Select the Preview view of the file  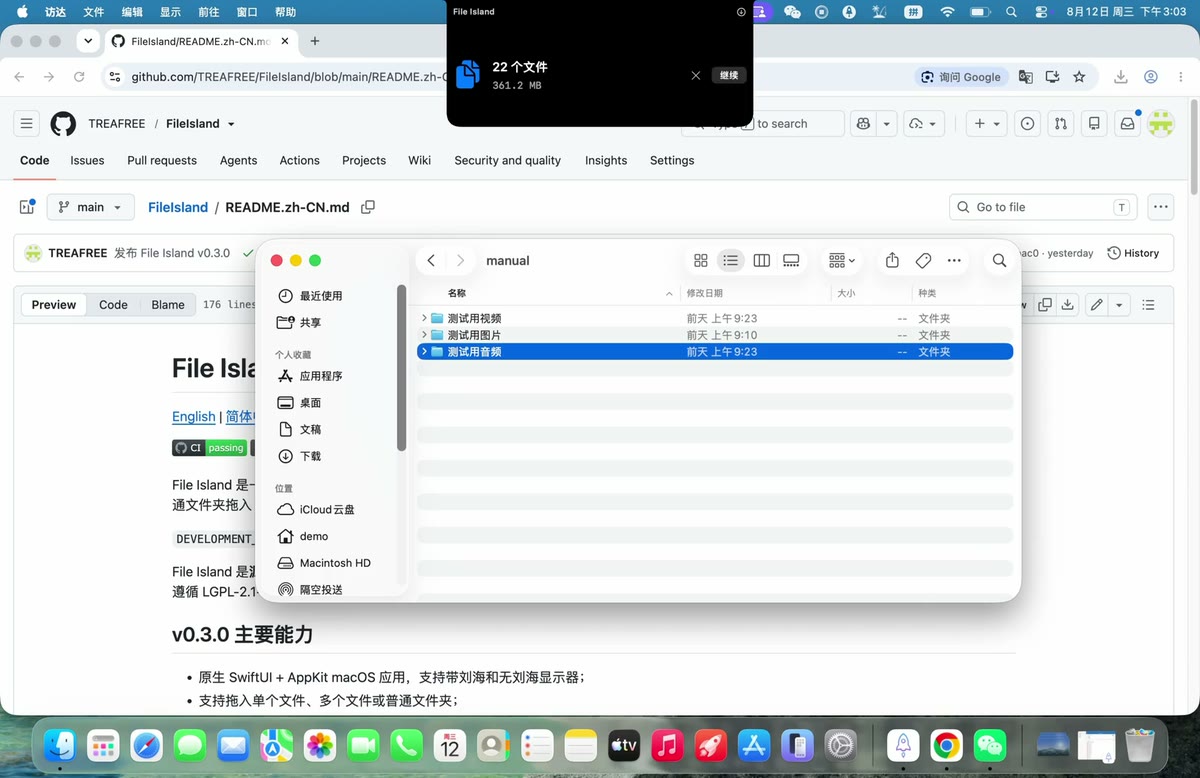point(54,305)
